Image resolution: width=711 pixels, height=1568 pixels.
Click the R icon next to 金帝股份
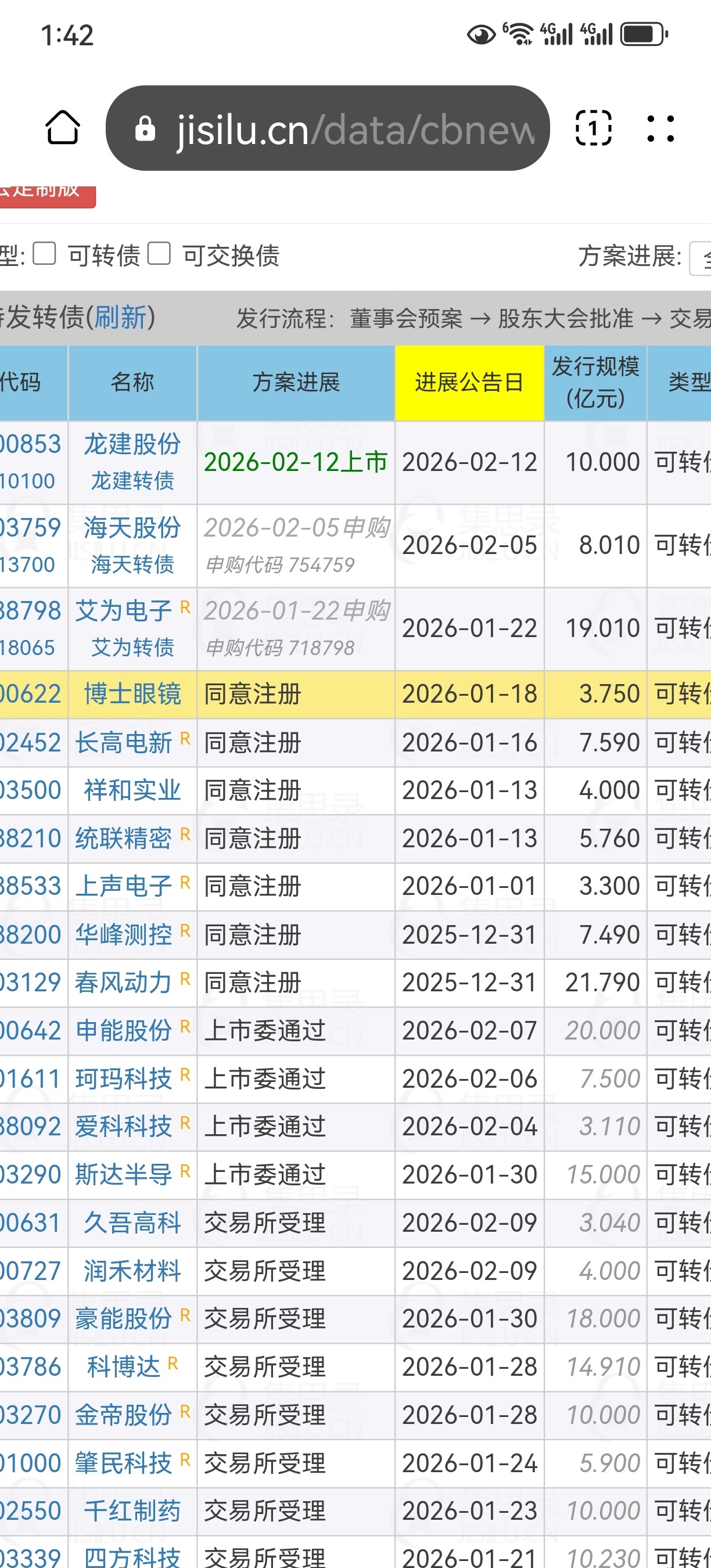(x=186, y=1411)
